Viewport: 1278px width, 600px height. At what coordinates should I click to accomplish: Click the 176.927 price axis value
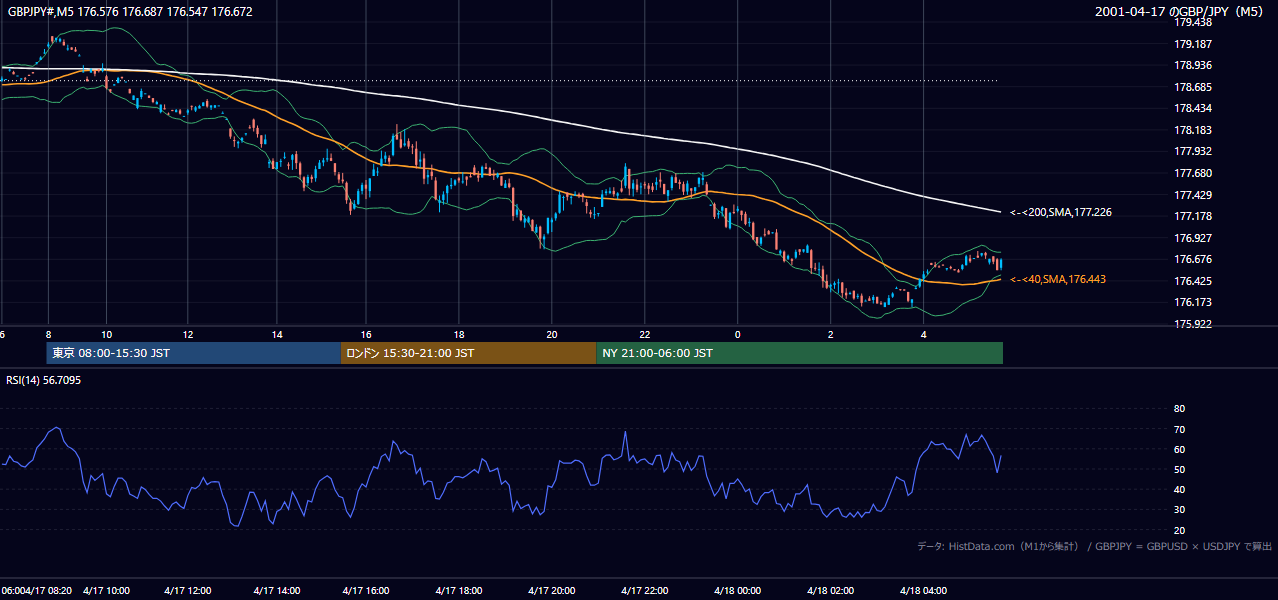click(1193, 238)
